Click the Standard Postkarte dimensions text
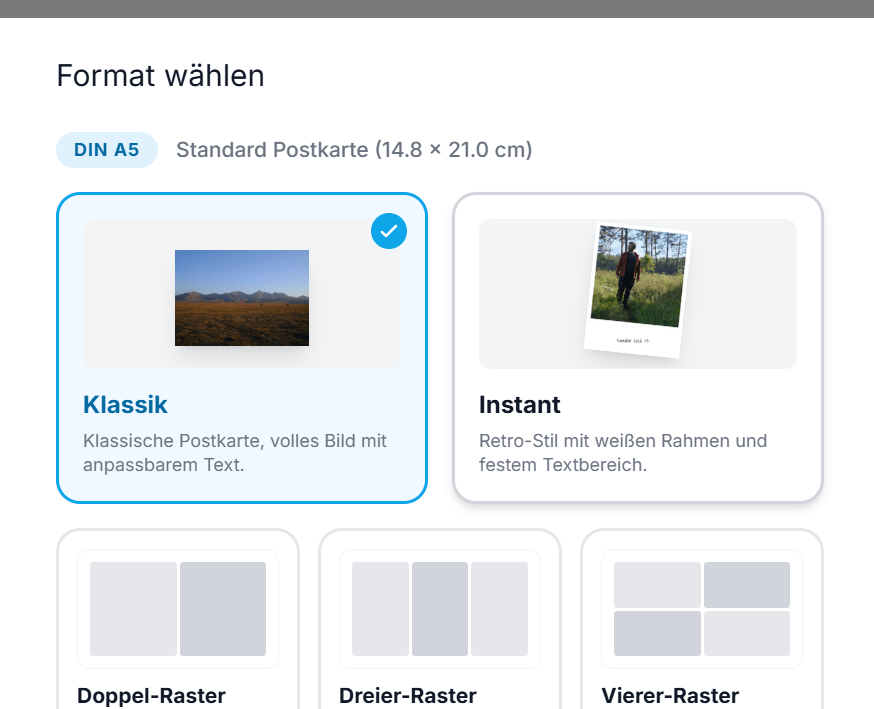 [353, 149]
